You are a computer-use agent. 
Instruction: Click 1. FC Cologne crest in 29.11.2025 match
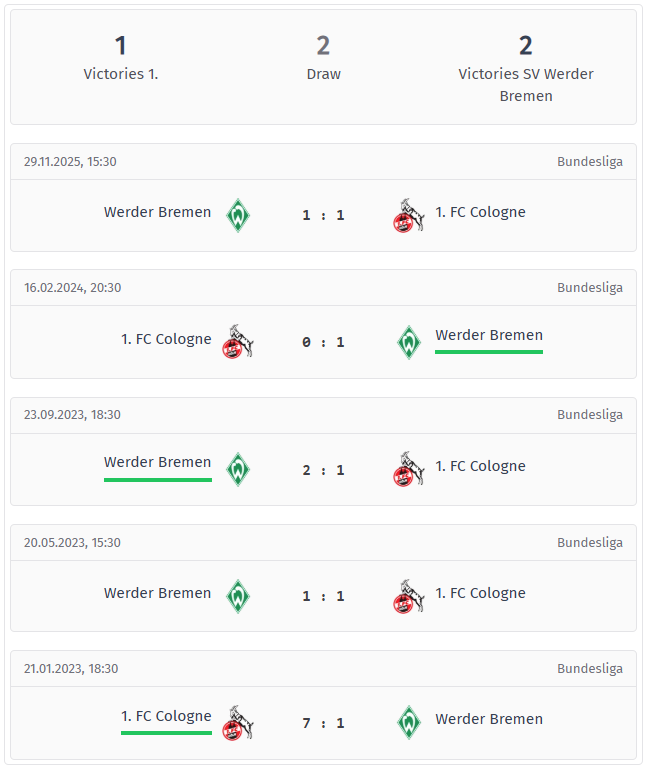tap(408, 215)
